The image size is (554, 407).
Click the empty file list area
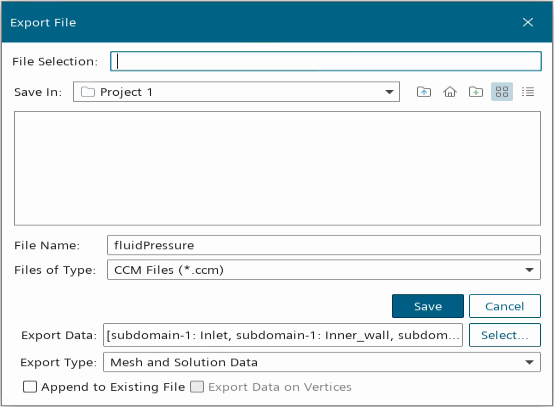coord(277,168)
